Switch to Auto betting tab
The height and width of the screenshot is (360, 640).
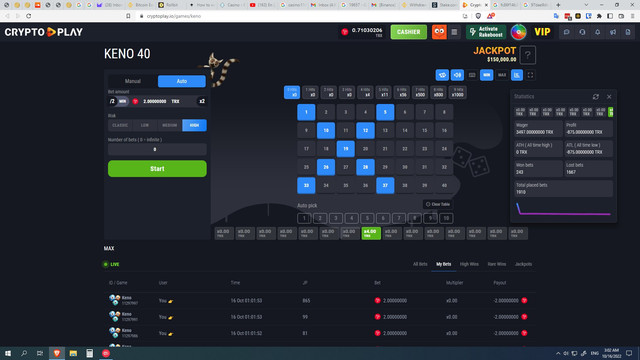click(x=182, y=81)
